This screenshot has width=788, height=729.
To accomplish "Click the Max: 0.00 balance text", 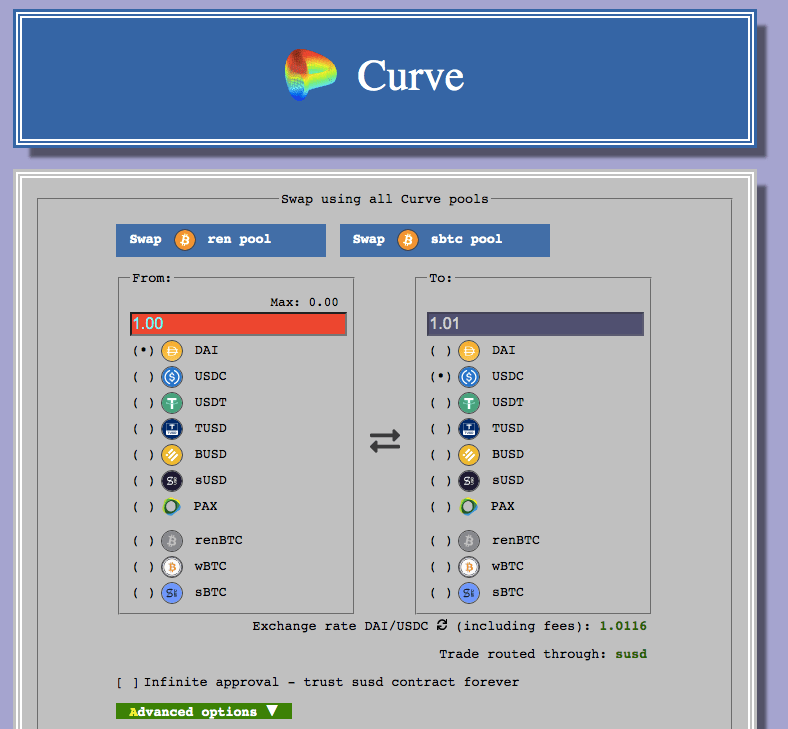I will (304, 302).
